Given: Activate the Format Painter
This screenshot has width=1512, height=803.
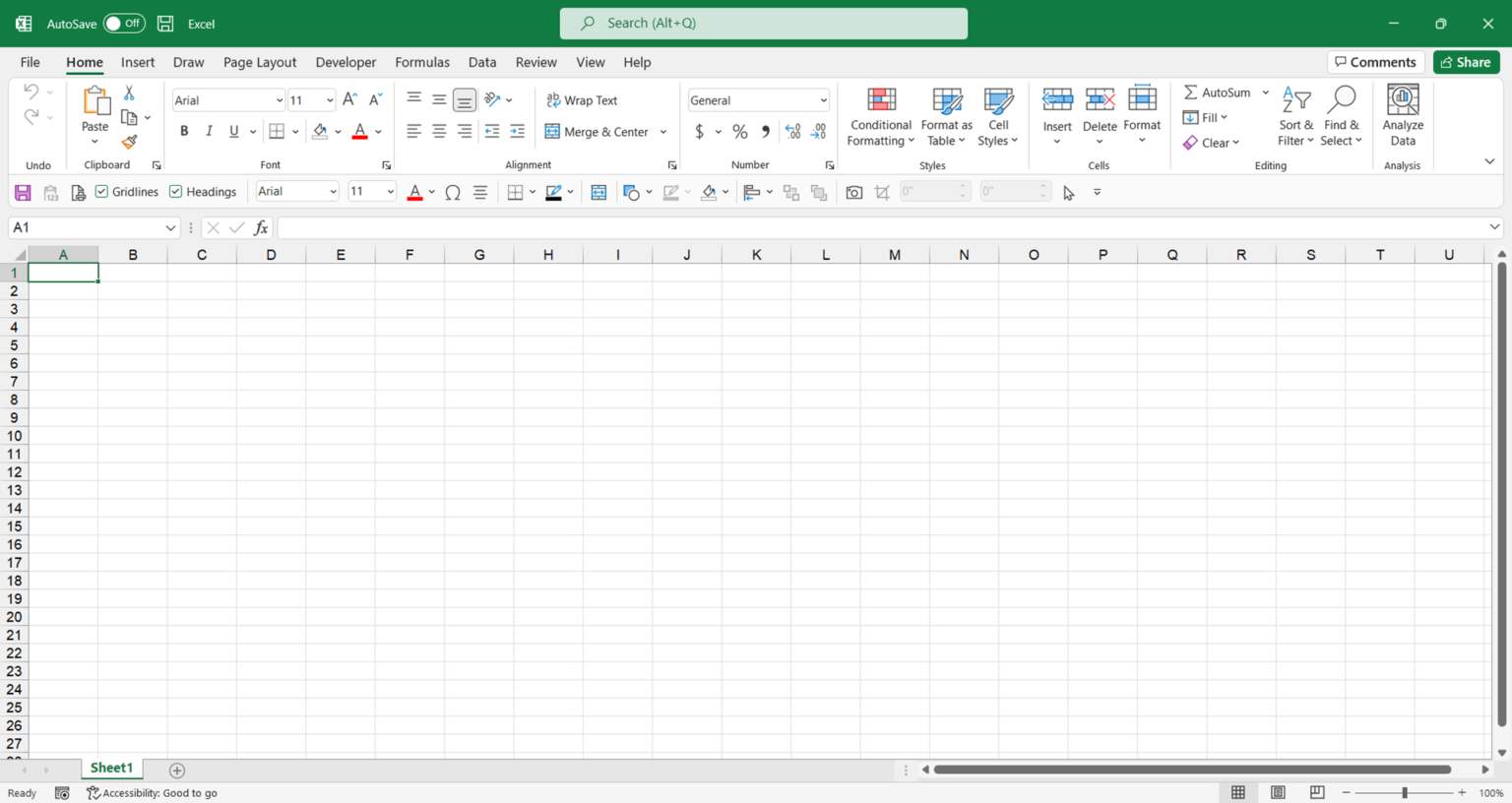Looking at the screenshot, I should (129, 141).
